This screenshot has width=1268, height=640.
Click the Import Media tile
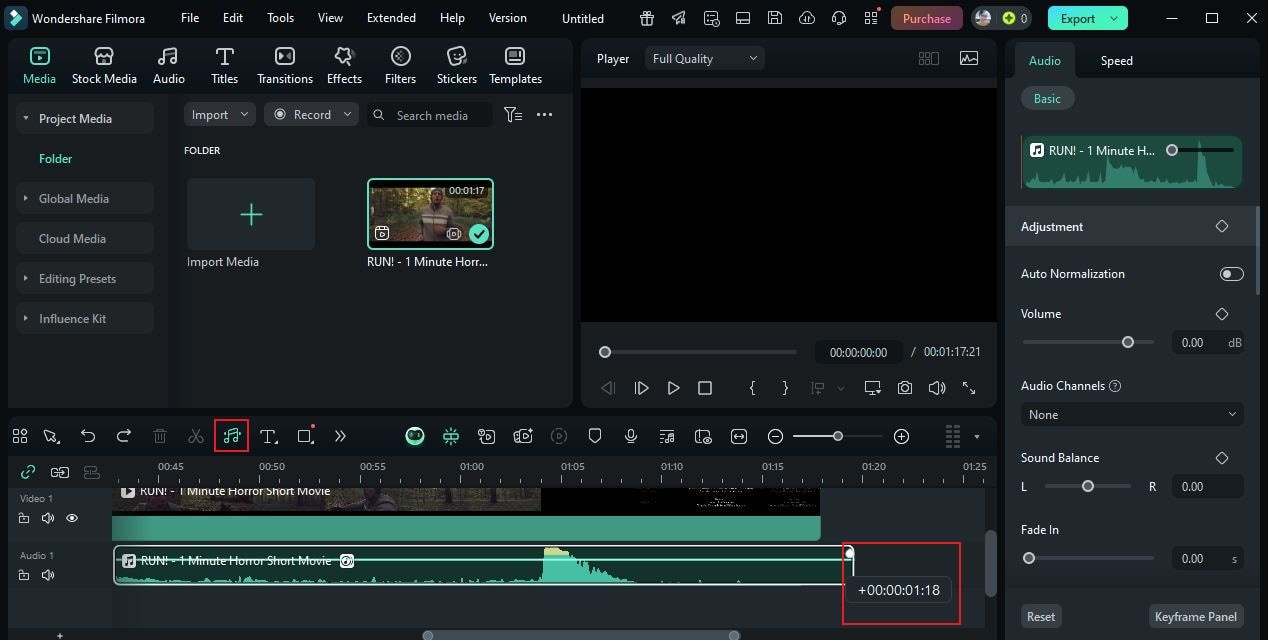tap(251, 214)
